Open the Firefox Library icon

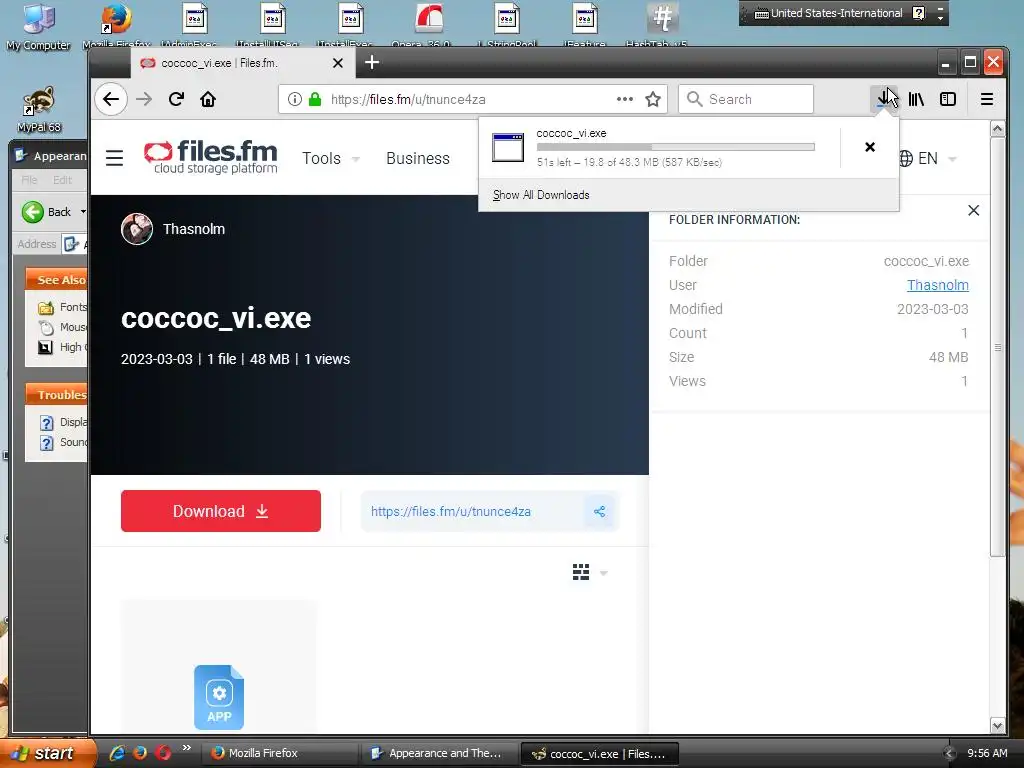point(916,99)
